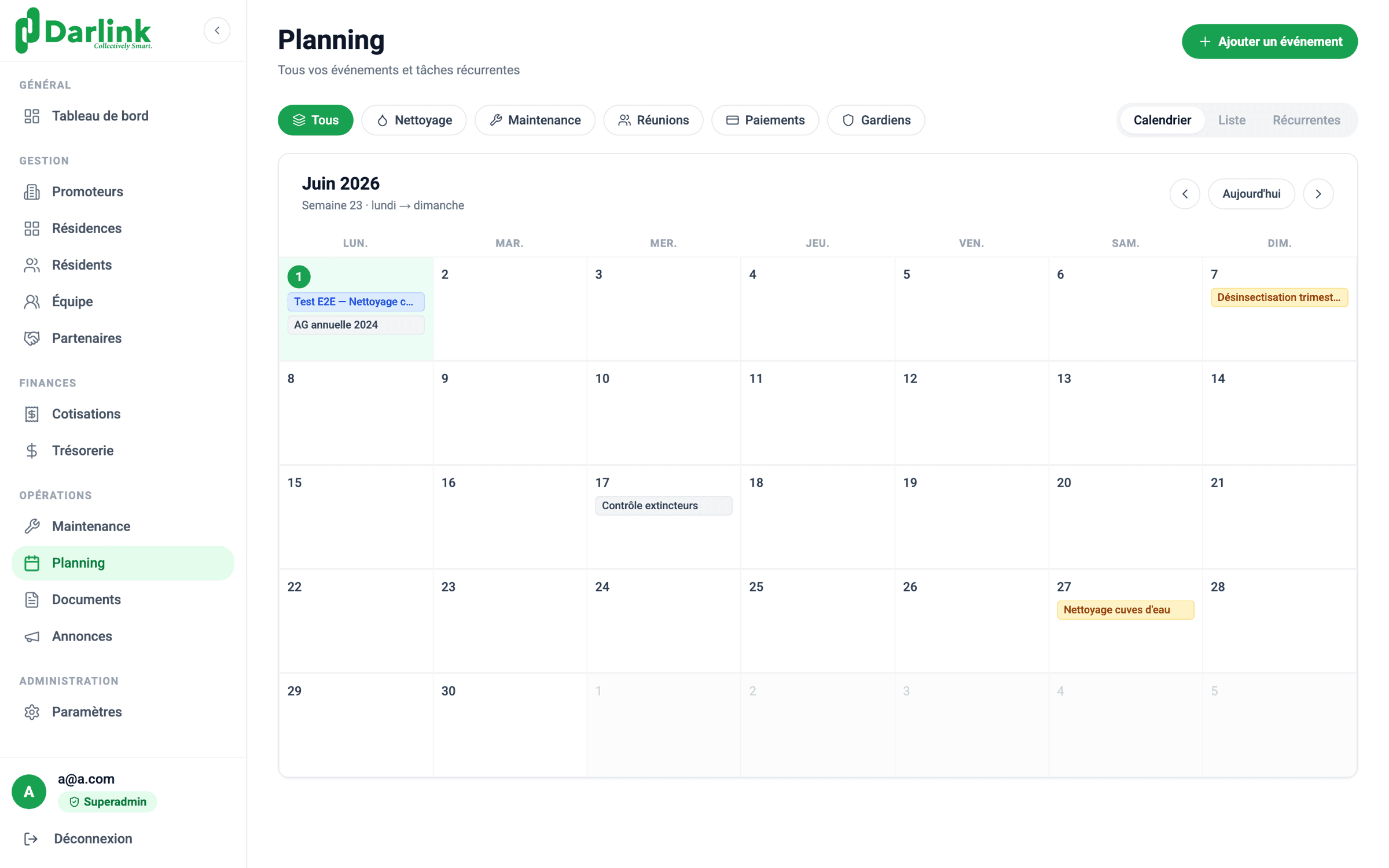This screenshot has height=868, width=1389.
Task: Switch to the Calendrier view tab
Action: point(1162,120)
